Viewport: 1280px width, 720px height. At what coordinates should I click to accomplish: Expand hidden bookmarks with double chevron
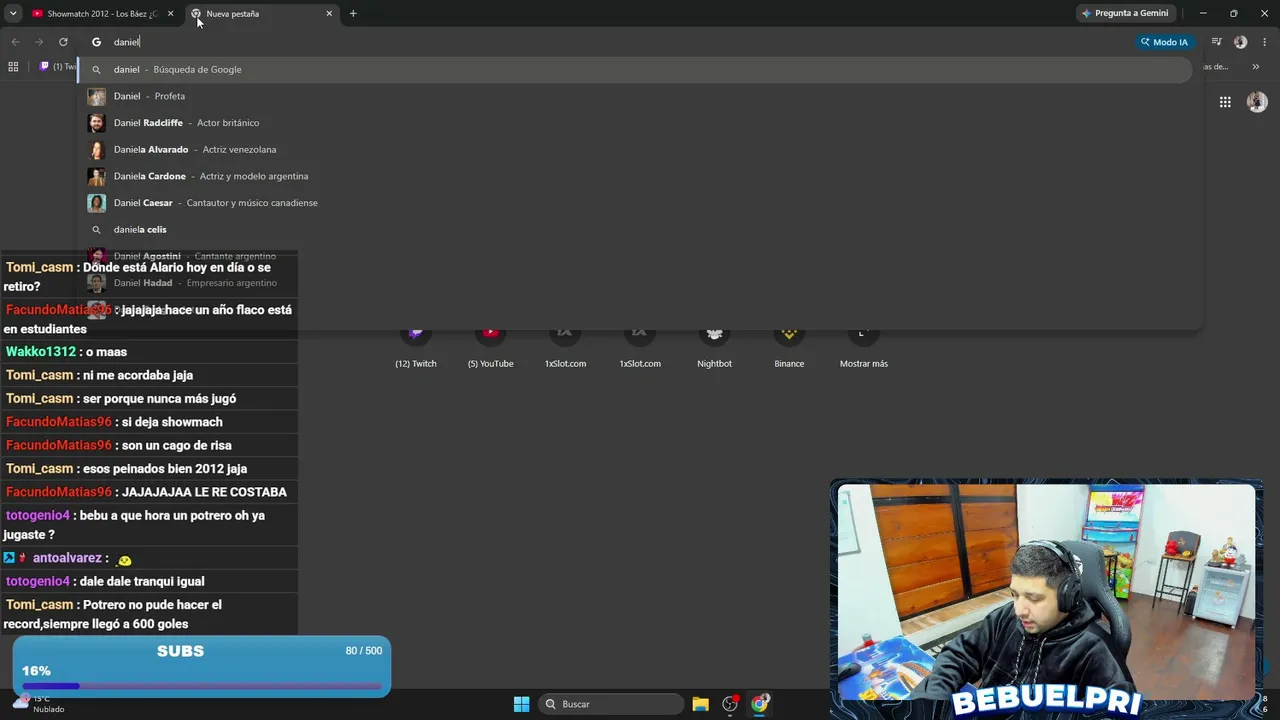coord(1256,67)
